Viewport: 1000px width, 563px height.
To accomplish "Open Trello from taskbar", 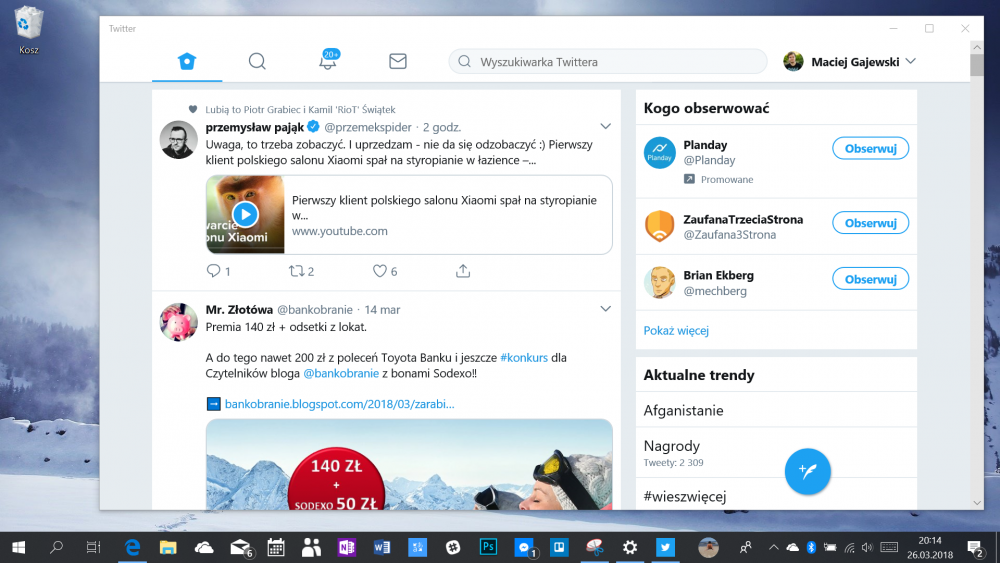I will [559, 547].
